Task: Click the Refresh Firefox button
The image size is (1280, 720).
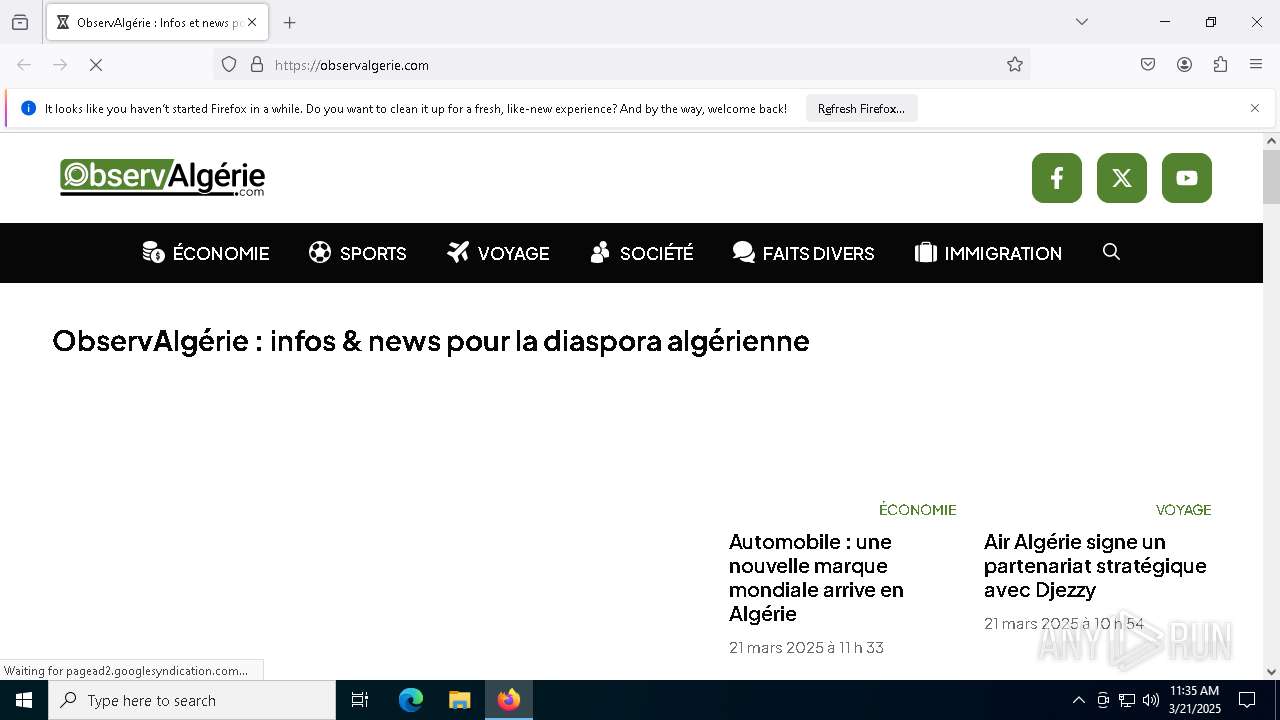Action: (861, 109)
